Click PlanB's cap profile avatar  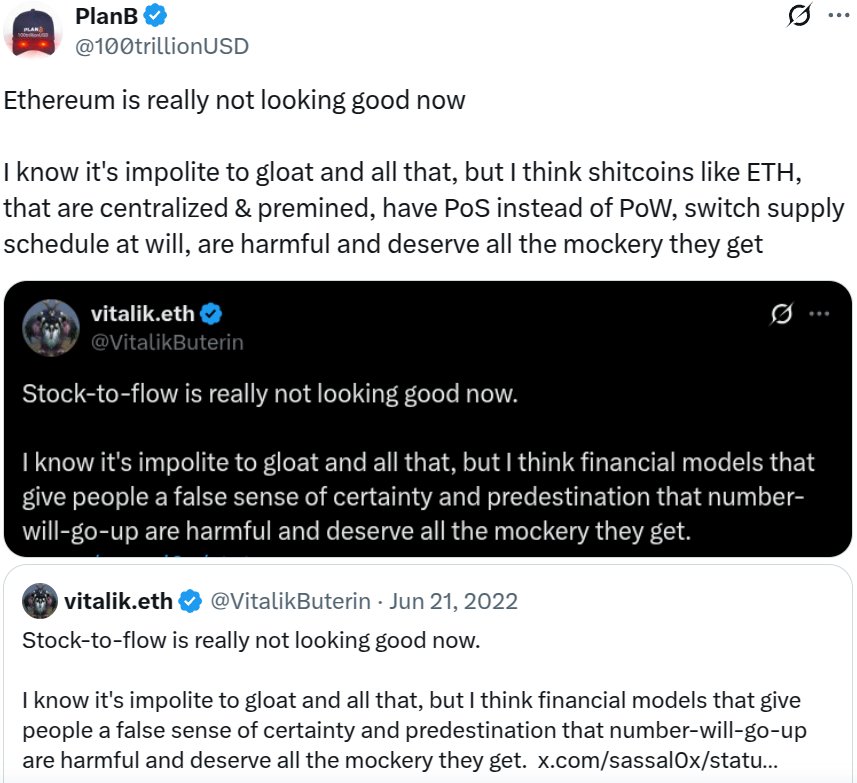pyautogui.click(x=35, y=31)
